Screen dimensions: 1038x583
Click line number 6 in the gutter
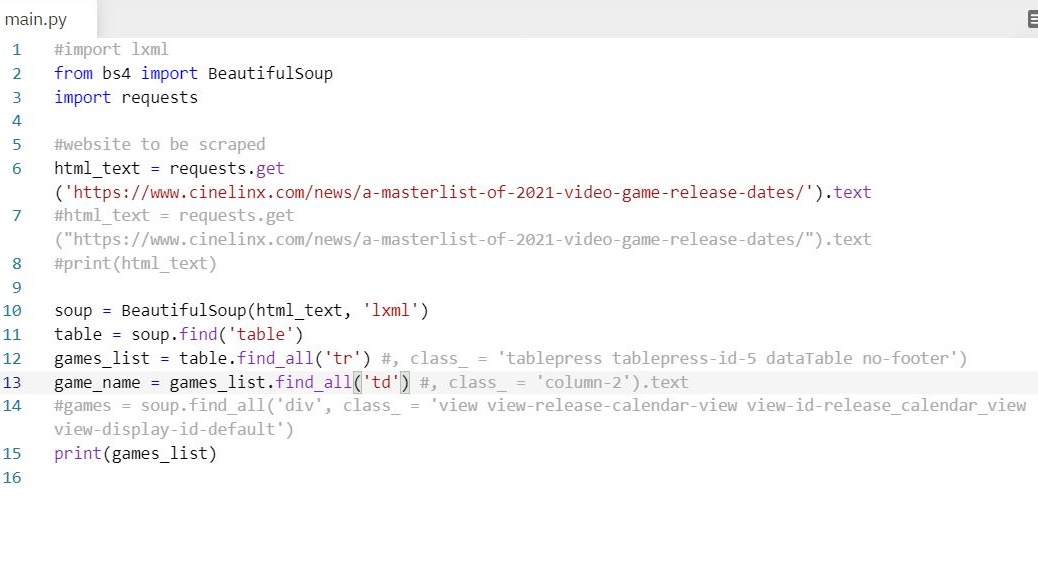17,169
